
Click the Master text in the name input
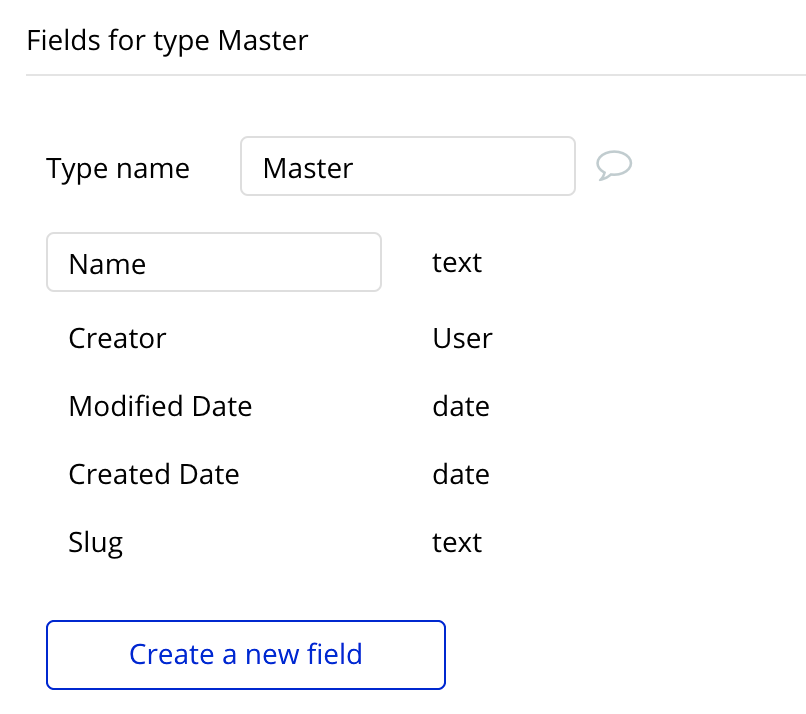307,167
